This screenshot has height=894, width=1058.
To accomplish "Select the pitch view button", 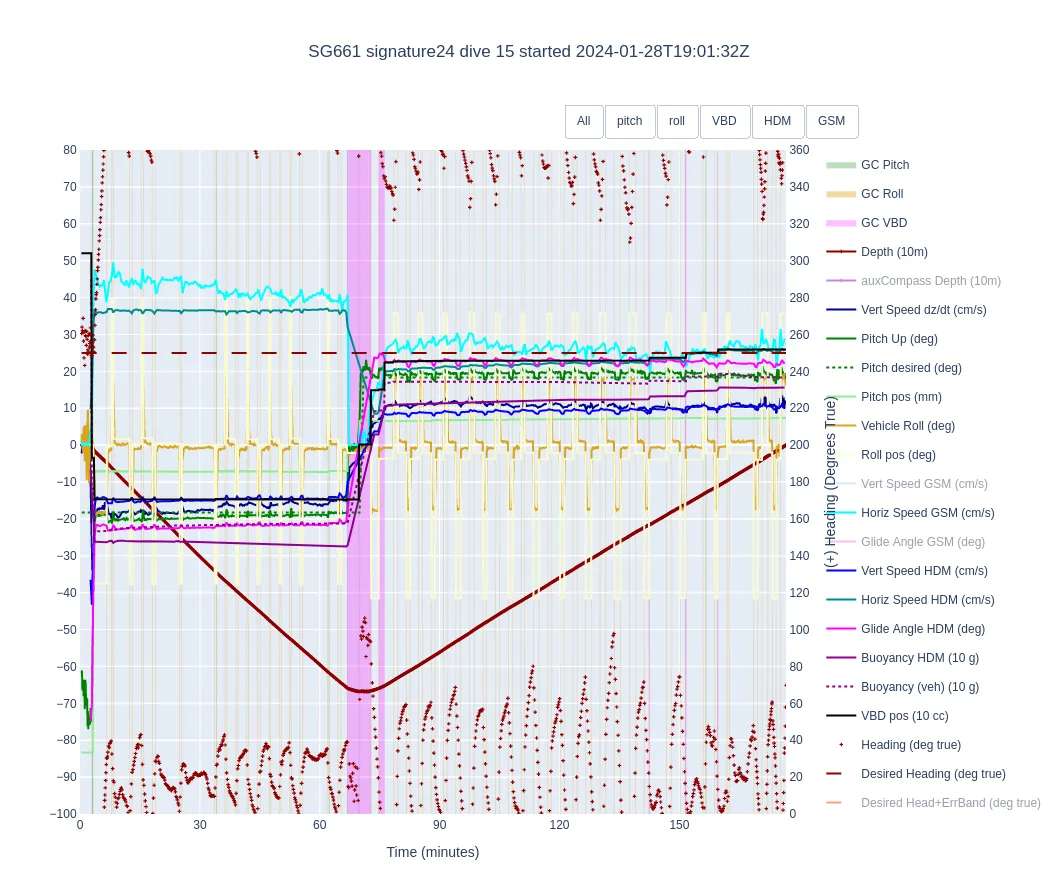I will [630, 121].
